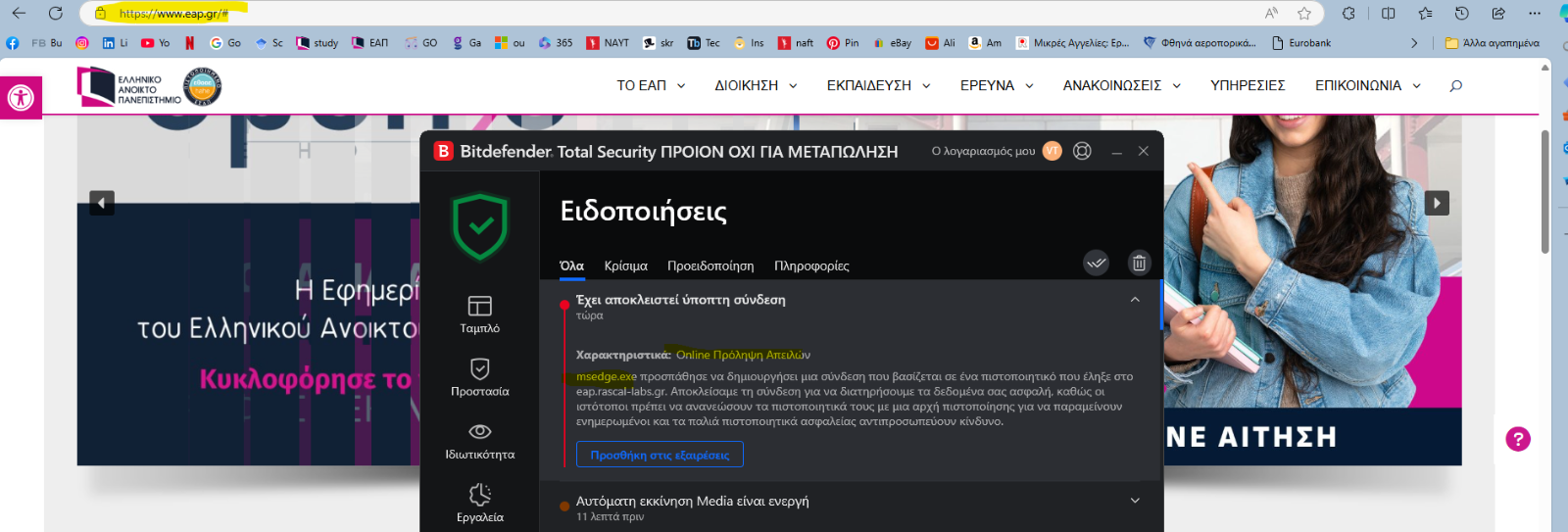
Task: Open the LinkedIn 'Li' bookmark
Action: point(116,43)
